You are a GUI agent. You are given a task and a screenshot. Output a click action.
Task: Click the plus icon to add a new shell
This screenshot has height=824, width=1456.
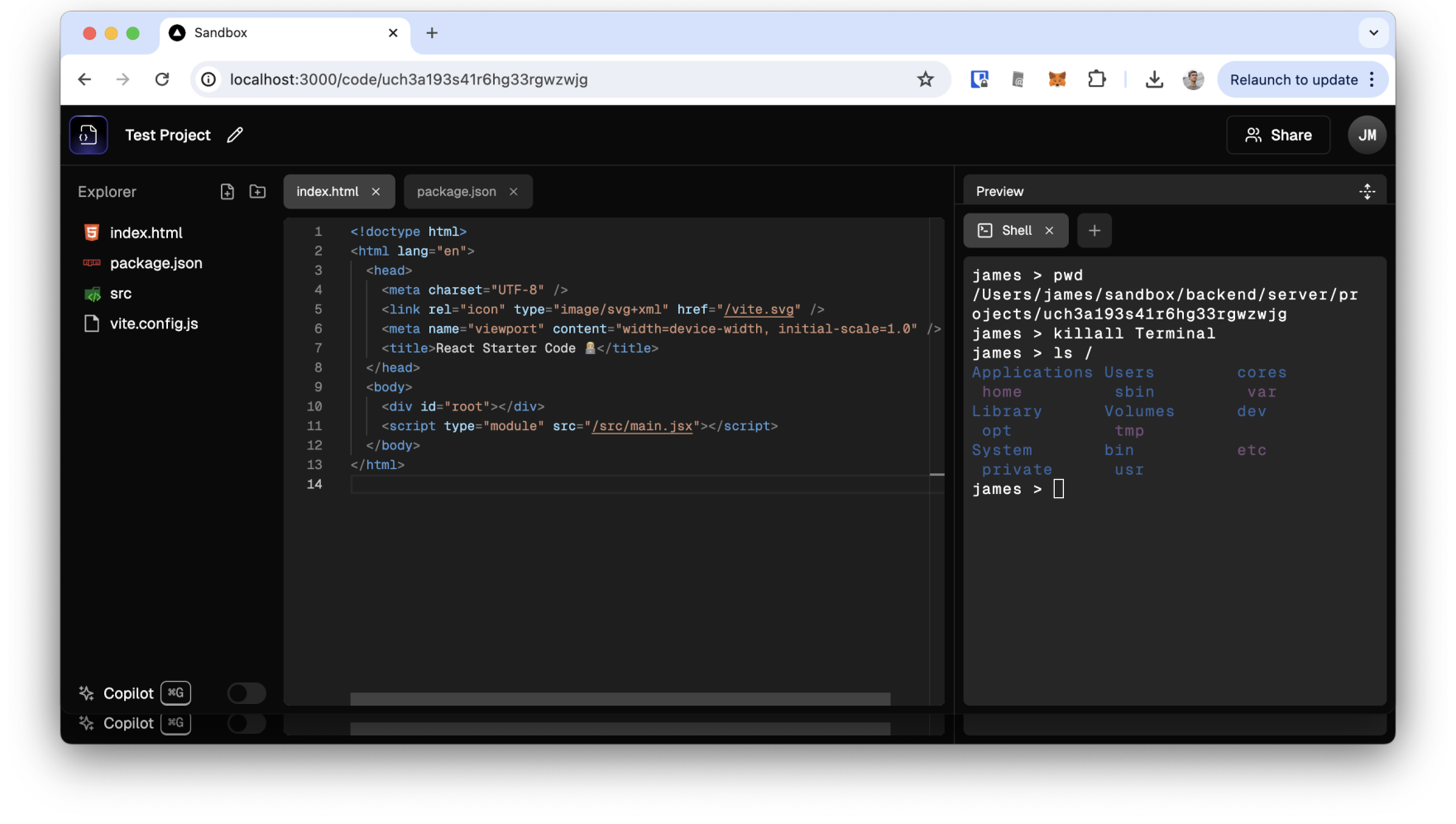coord(1094,230)
